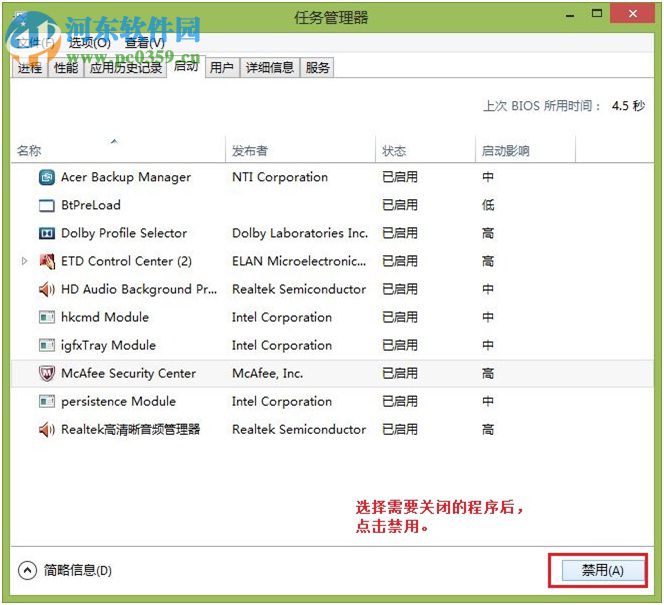Select the persistence Module row
The width and height of the screenshot is (664, 605).
(118, 402)
